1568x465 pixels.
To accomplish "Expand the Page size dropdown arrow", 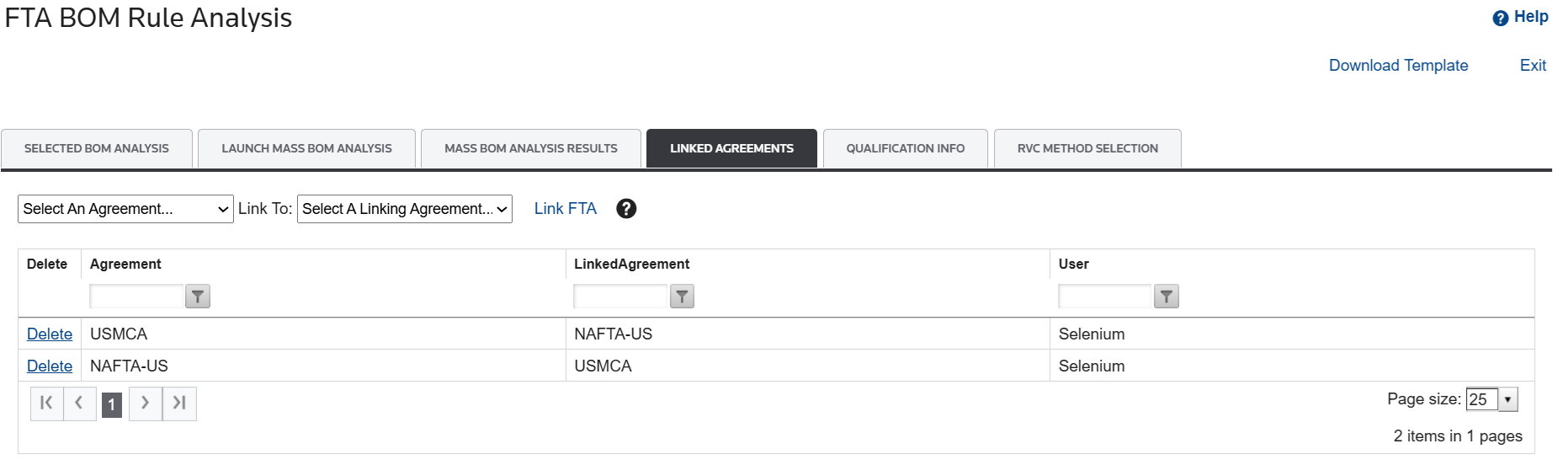I will coord(1508,399).
